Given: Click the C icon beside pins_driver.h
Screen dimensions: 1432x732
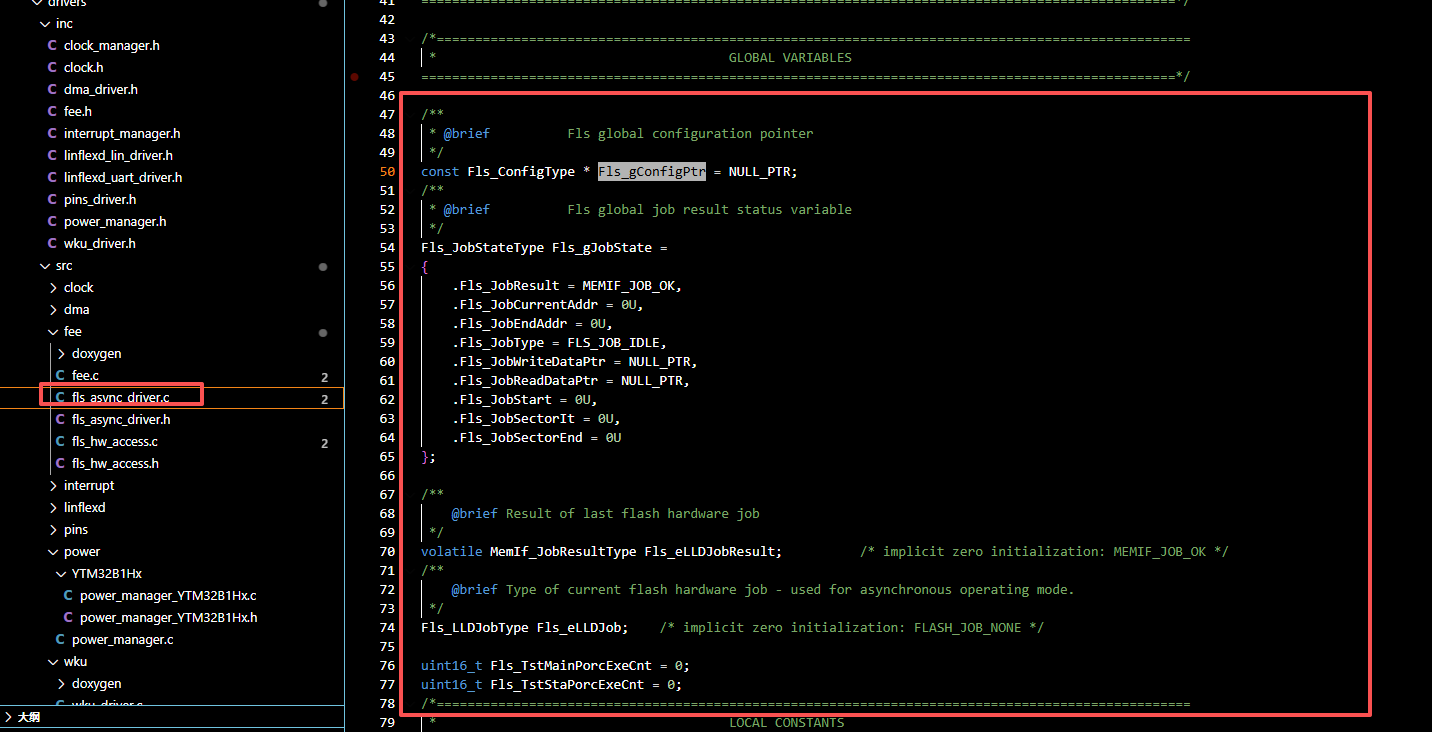Looking at the screenshot, I should tap(52, 200).
